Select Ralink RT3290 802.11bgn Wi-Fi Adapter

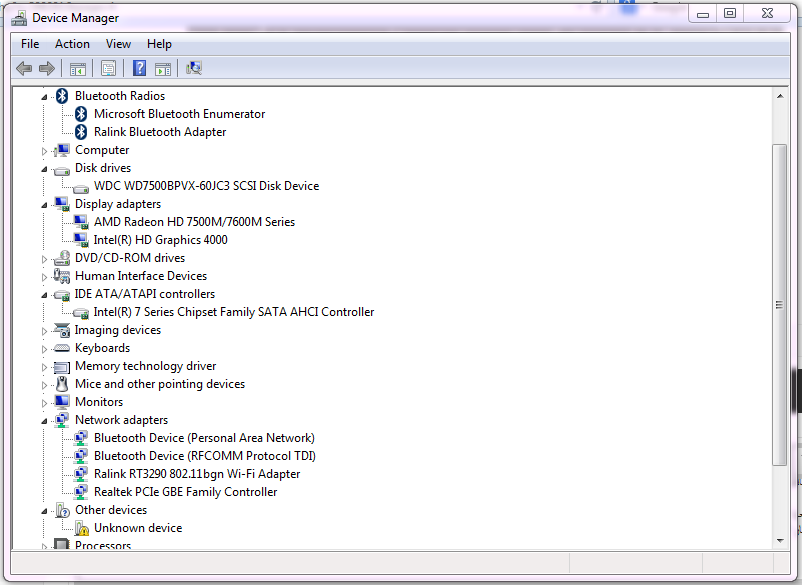pos(197,474)
